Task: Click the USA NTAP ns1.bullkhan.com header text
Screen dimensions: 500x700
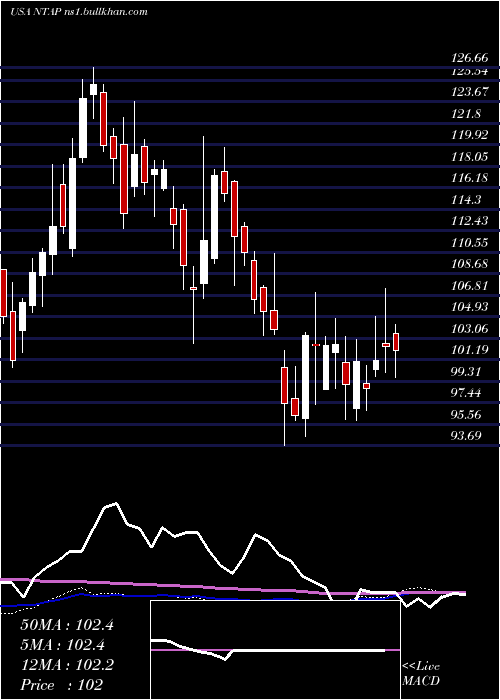Action: point(79,12)
